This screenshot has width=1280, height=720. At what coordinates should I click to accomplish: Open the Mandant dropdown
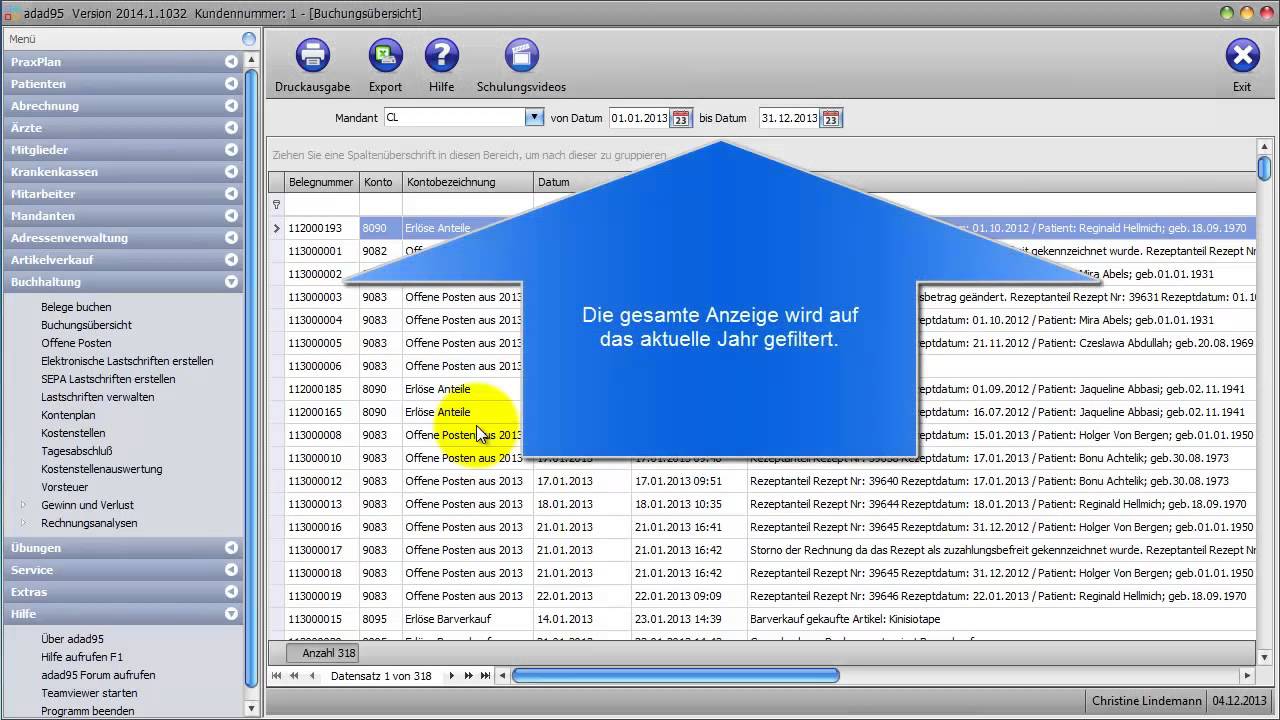[x=534, y=117]
